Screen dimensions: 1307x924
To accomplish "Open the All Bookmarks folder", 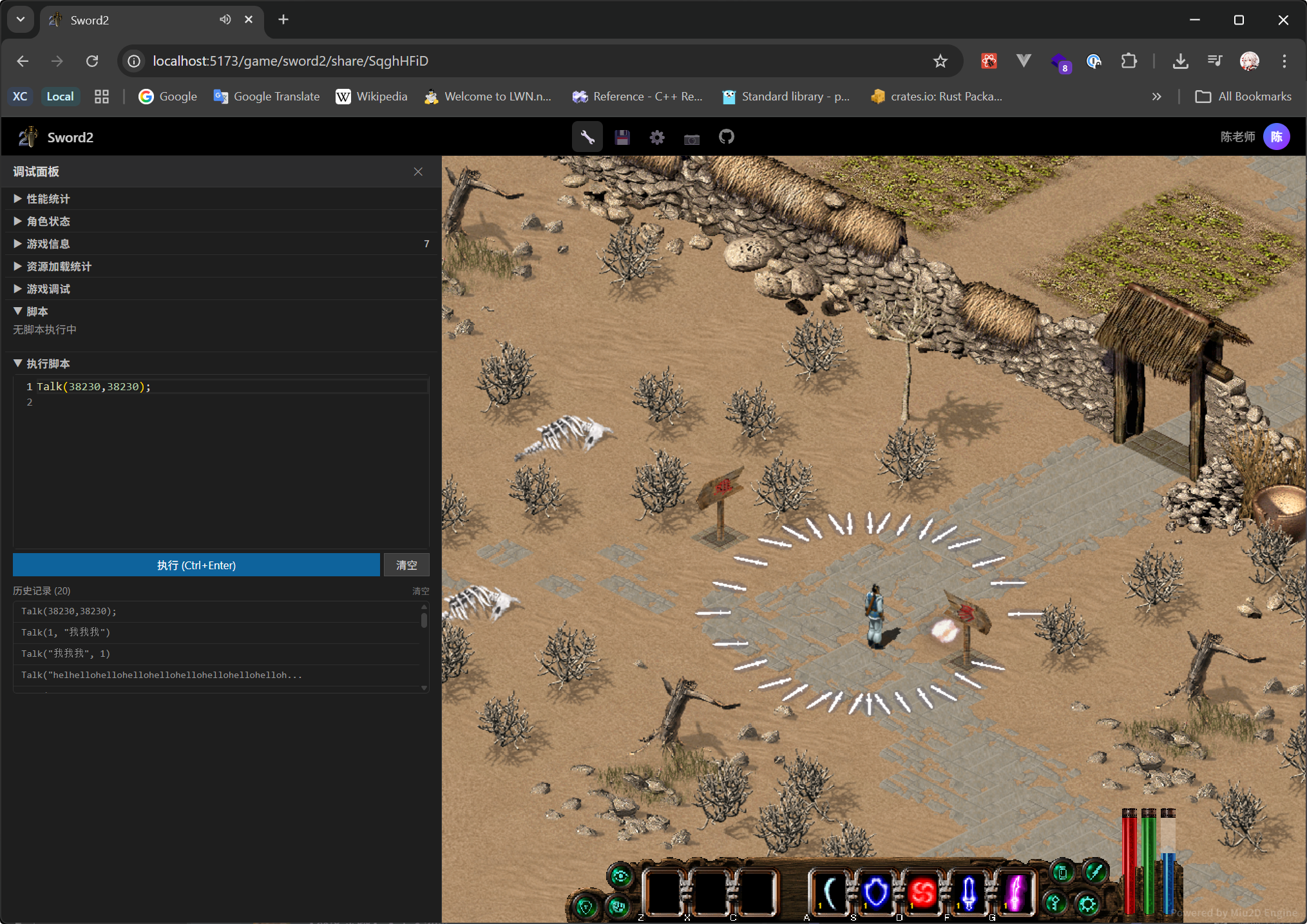I will 1243,97.
